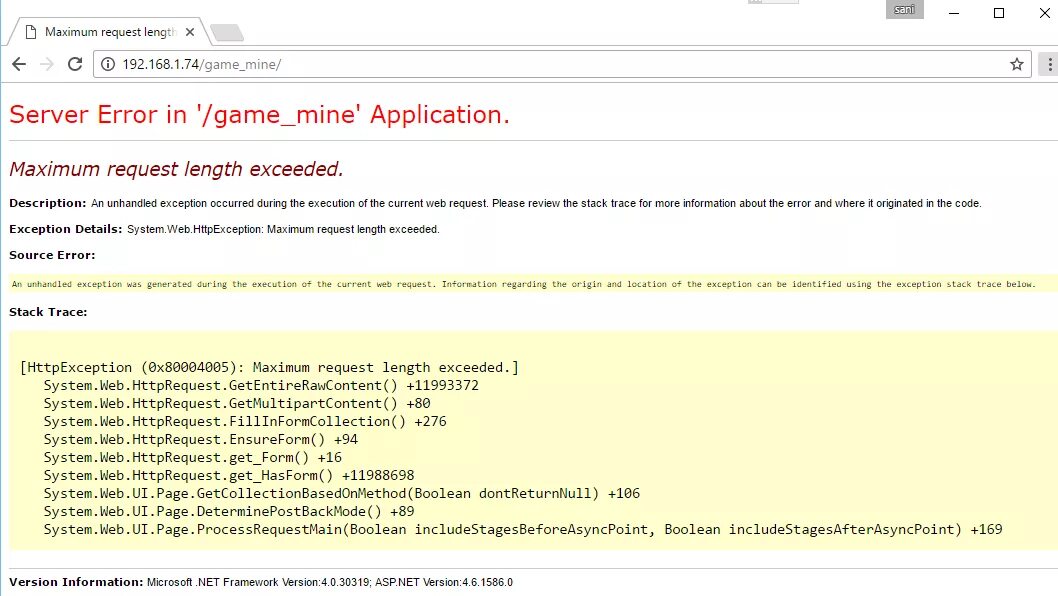Close the browser window
The height and width of the screenshot is (596, 1058).
(x=1043, y=13)
